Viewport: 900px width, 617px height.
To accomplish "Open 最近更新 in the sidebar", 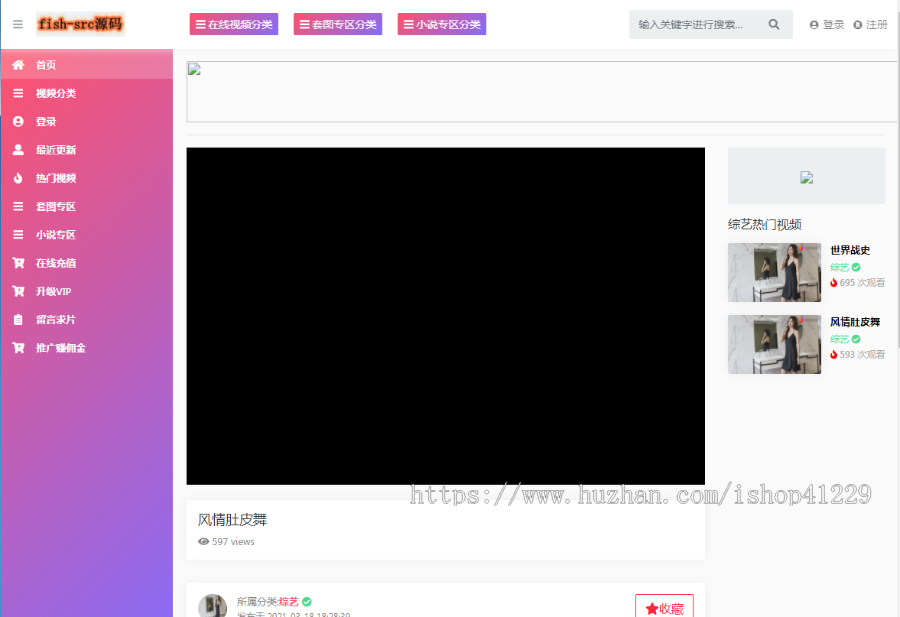I will (87, 150).
